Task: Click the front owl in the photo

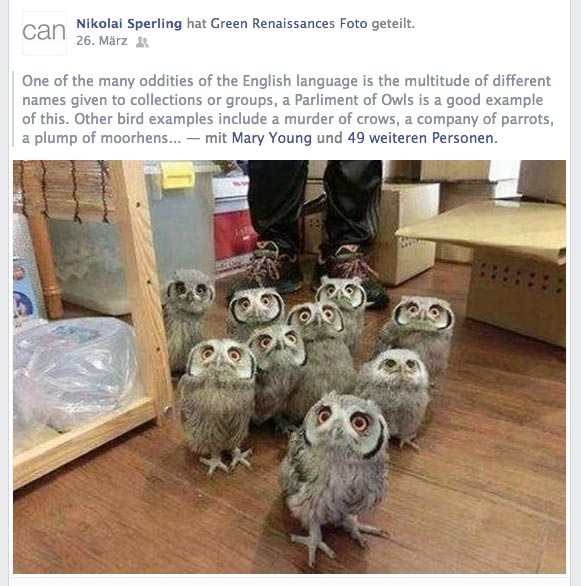Action: coord(336,471)
